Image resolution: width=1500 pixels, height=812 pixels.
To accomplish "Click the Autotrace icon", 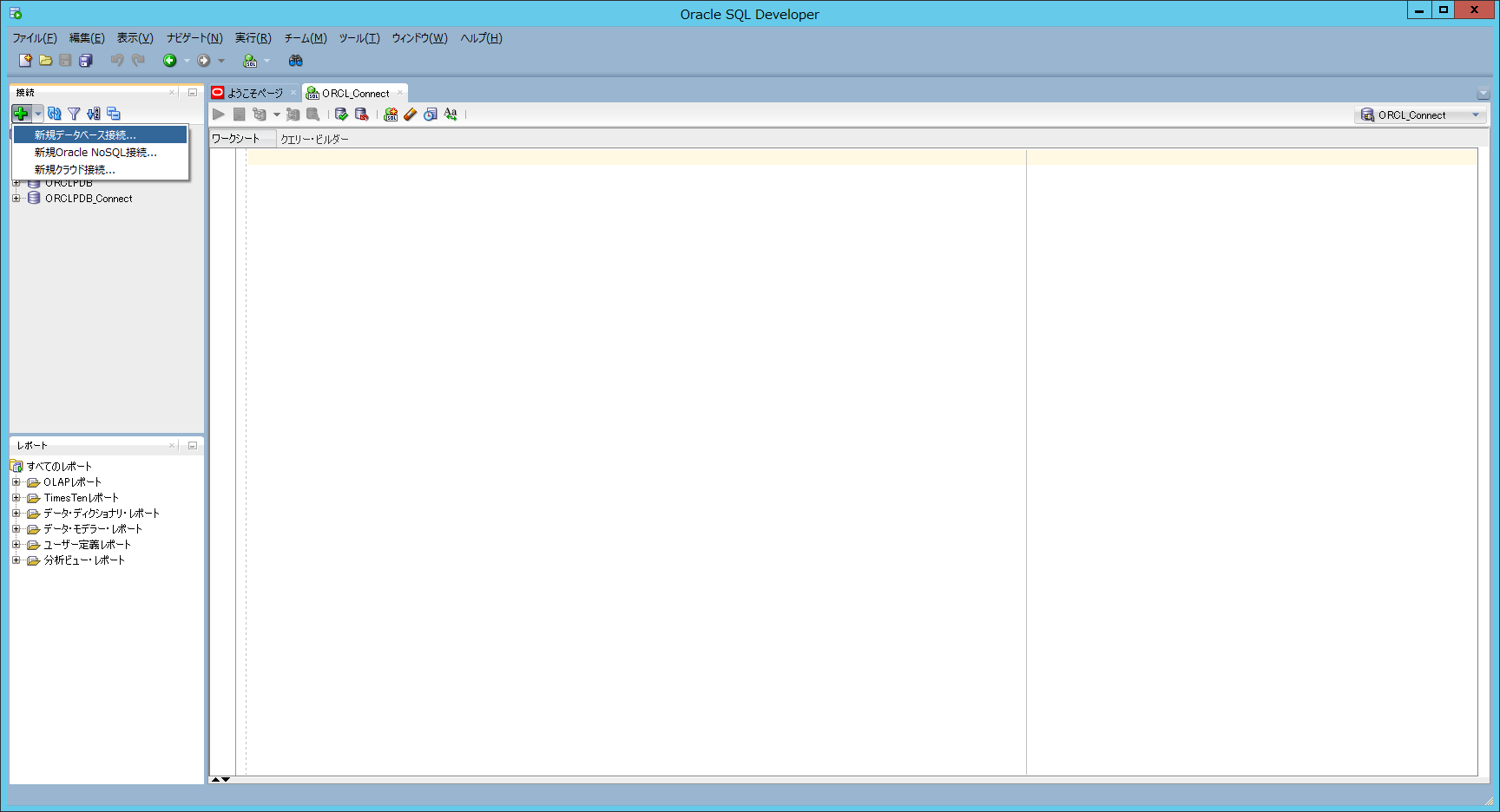I will 293,115.
